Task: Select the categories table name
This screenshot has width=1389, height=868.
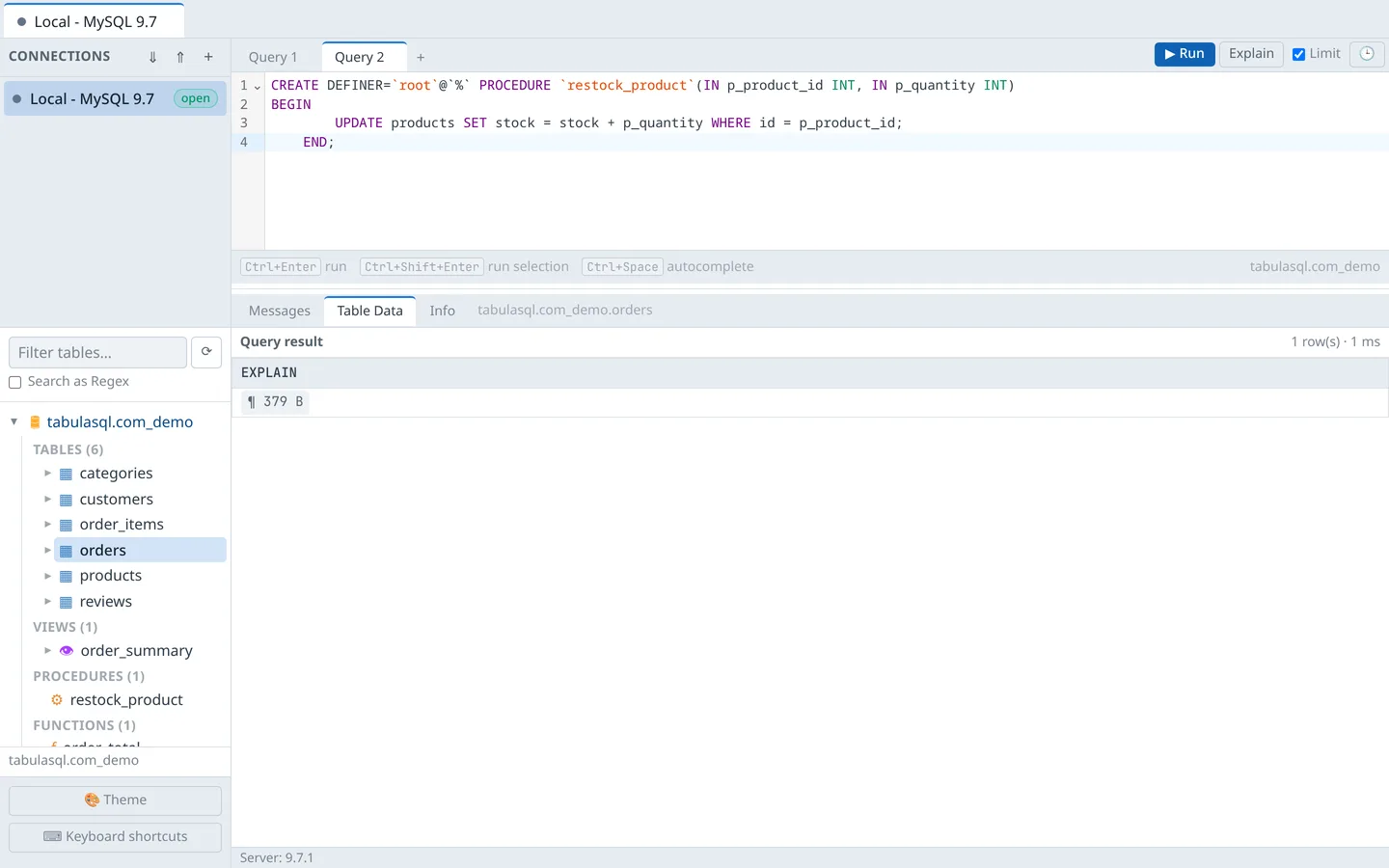Action: (117, 474)
